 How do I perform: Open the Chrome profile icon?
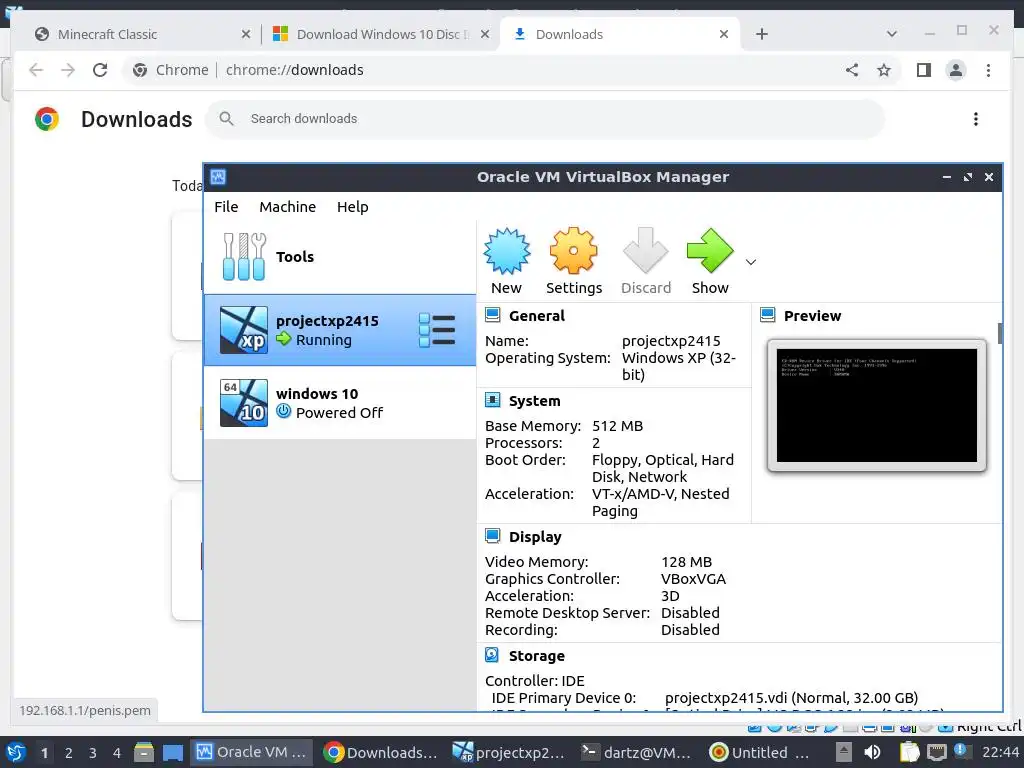pos(955,70)
